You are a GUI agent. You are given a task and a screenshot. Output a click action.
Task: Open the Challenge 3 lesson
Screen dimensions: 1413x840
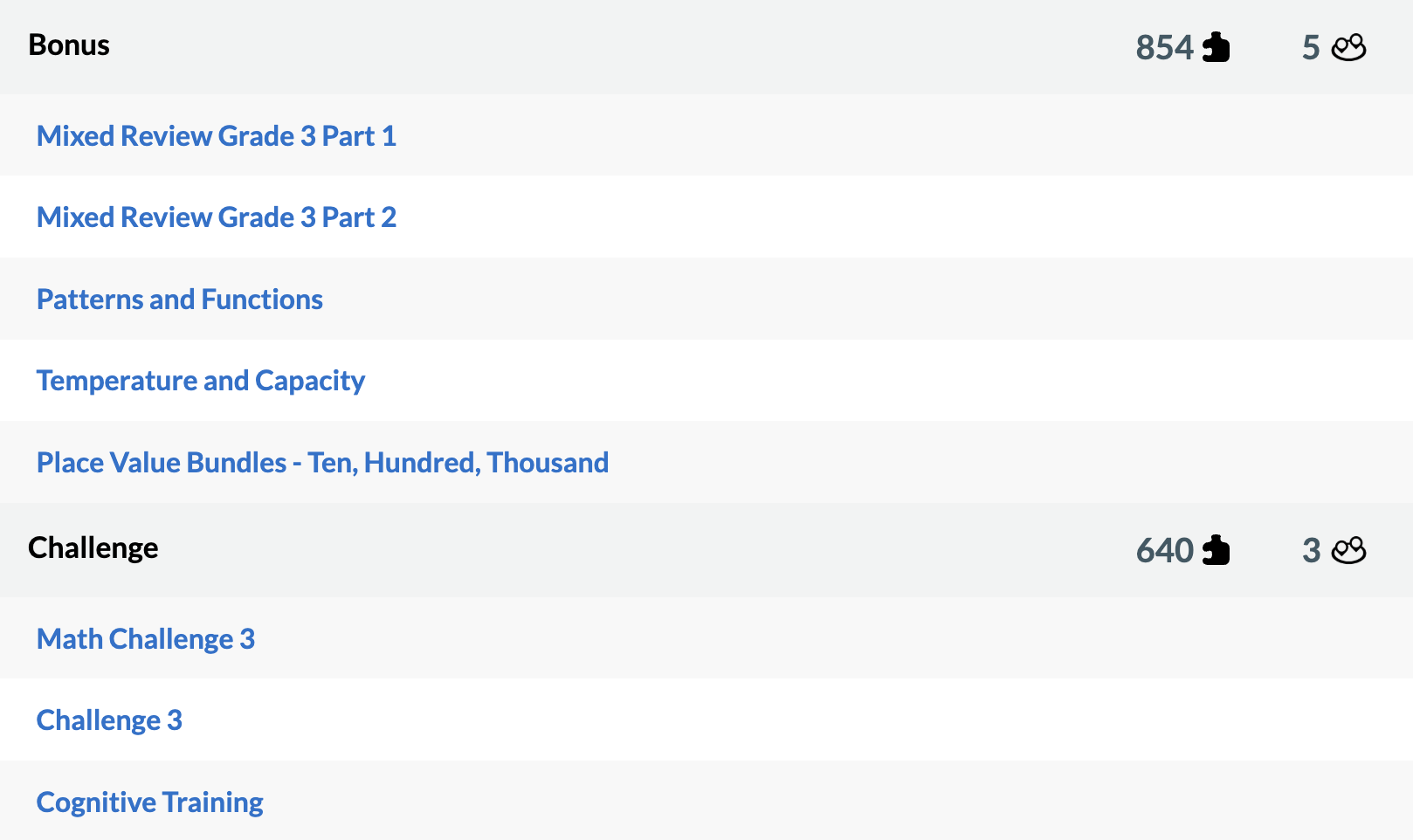[x=110, y=720]
